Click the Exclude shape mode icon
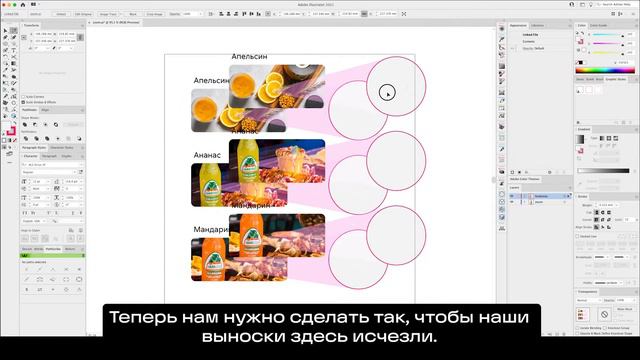The image size is (640, 360). 56,124
